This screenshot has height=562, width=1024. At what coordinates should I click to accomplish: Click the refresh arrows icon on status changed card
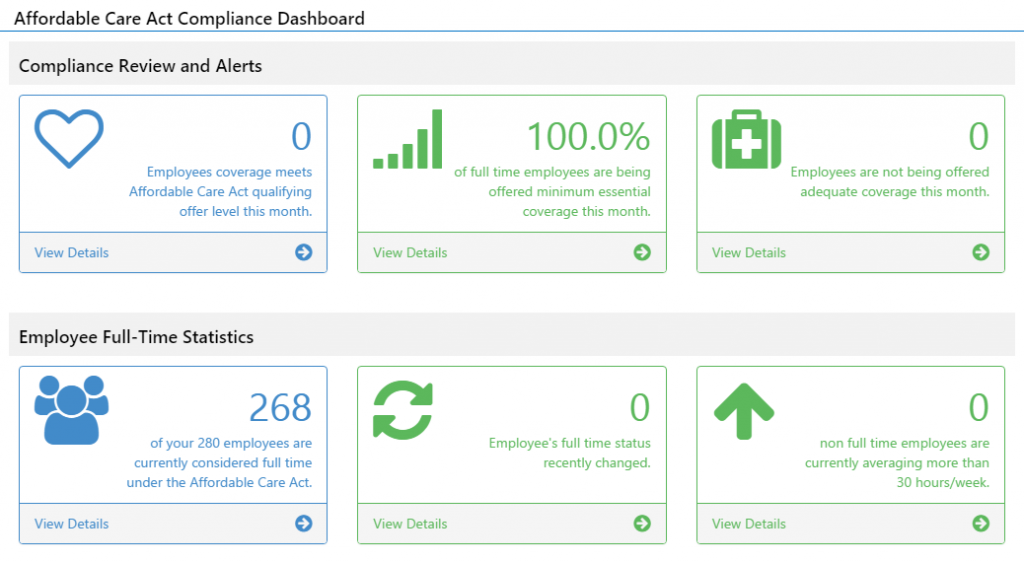(403, 410)
